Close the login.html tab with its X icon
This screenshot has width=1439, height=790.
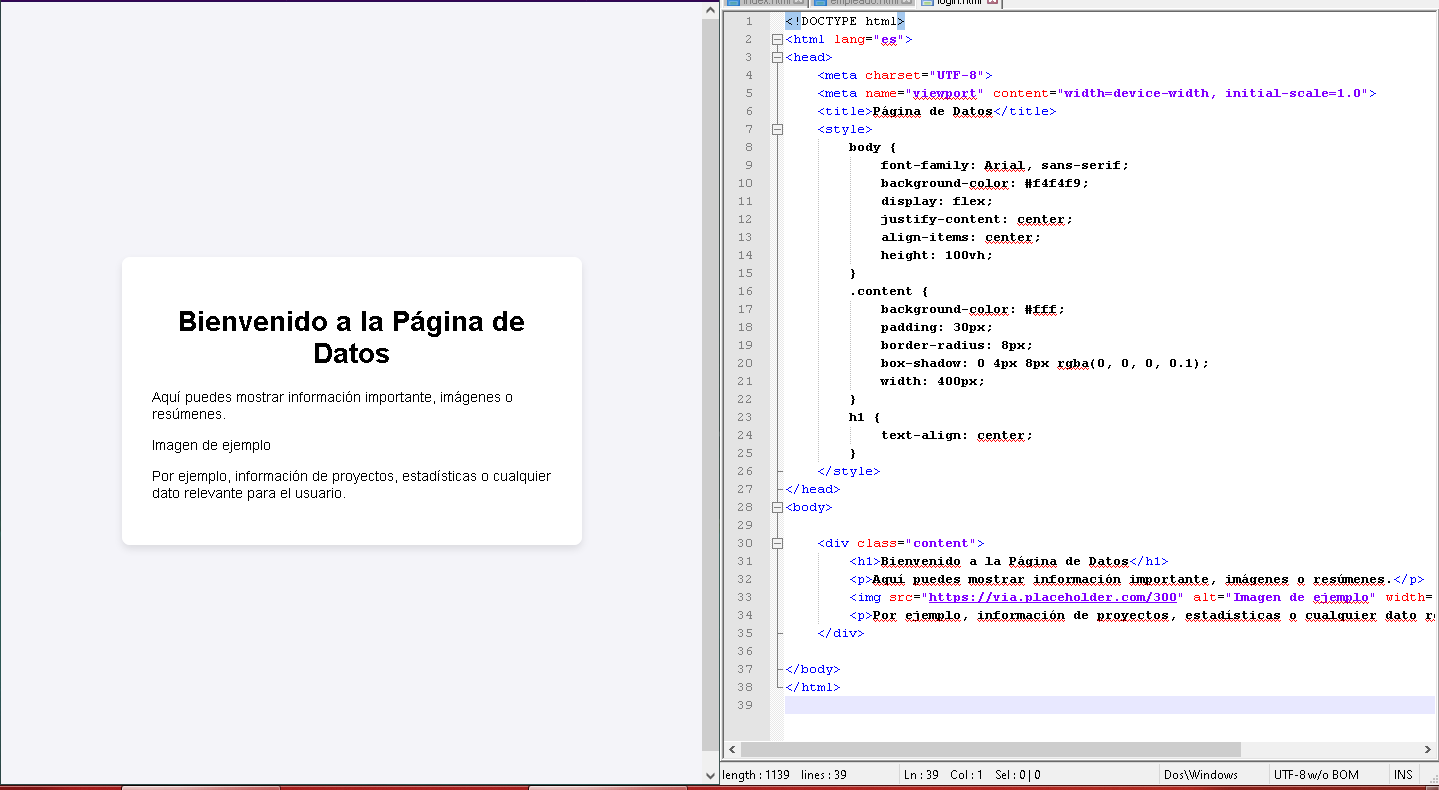992,2
